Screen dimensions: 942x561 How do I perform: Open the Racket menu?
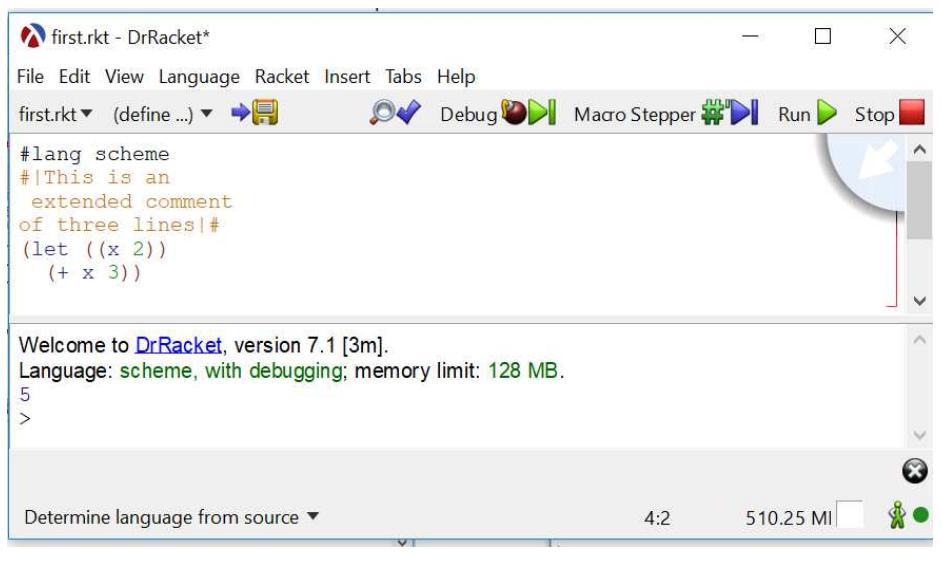click(x=282, y=77)
